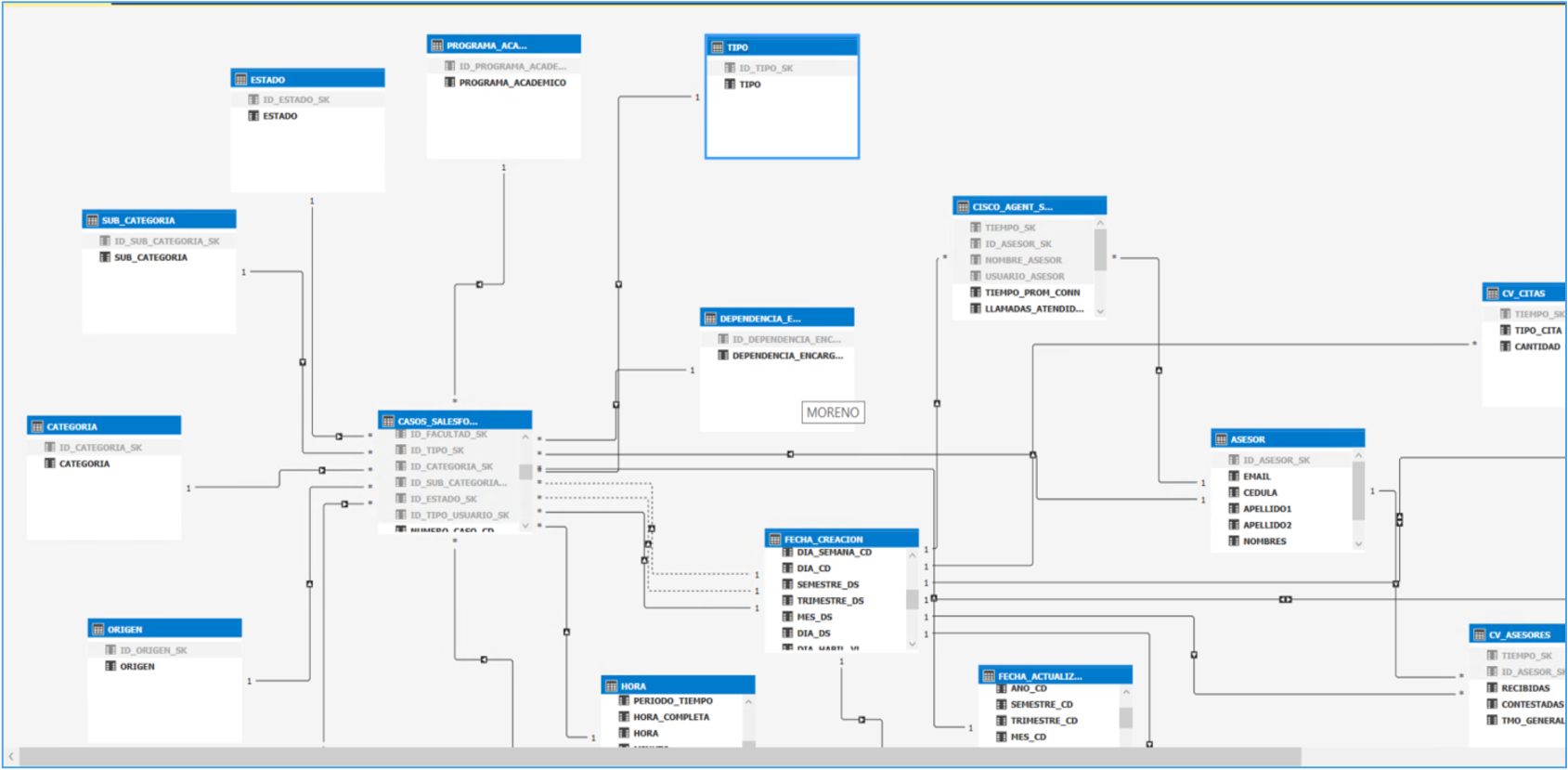The width and height of the screenshot is (1568, 770).
Task: Click the field icon beside EMAIL
Action: pyautogui.click(x=1234, y=476)
